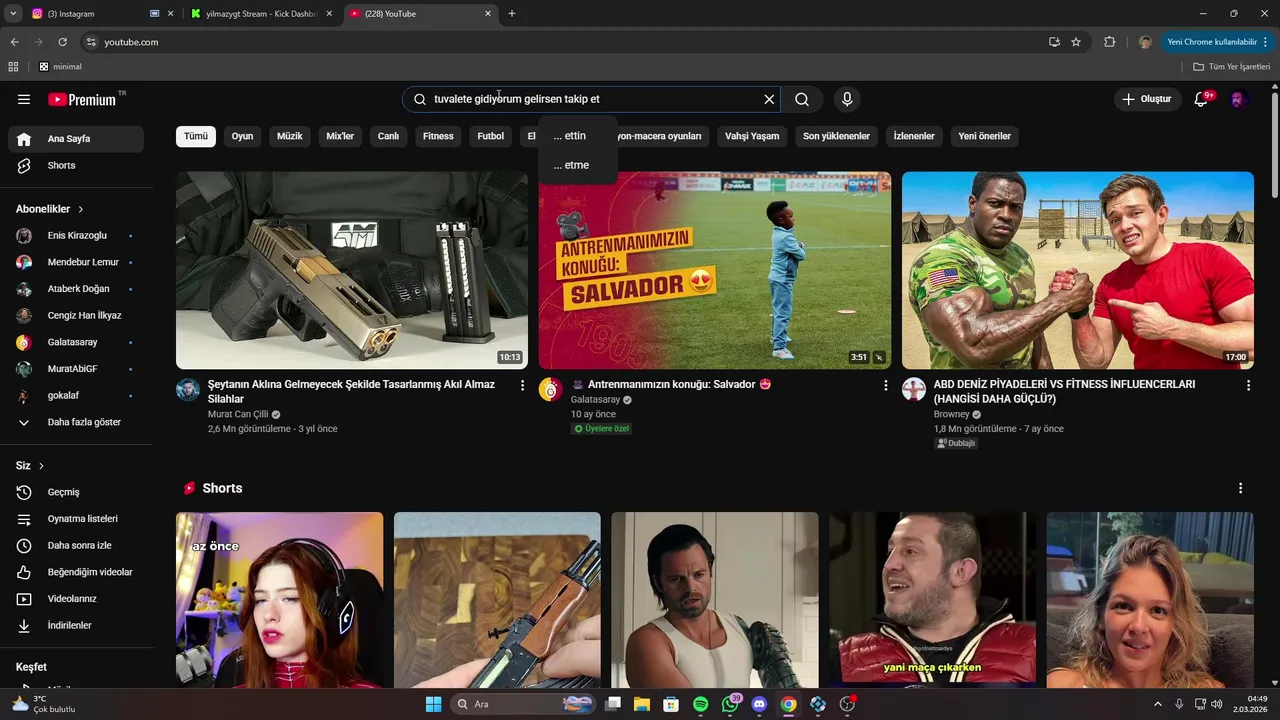Open Videolarınız page
The image size is (1280, 720).
tap(76, 599)
